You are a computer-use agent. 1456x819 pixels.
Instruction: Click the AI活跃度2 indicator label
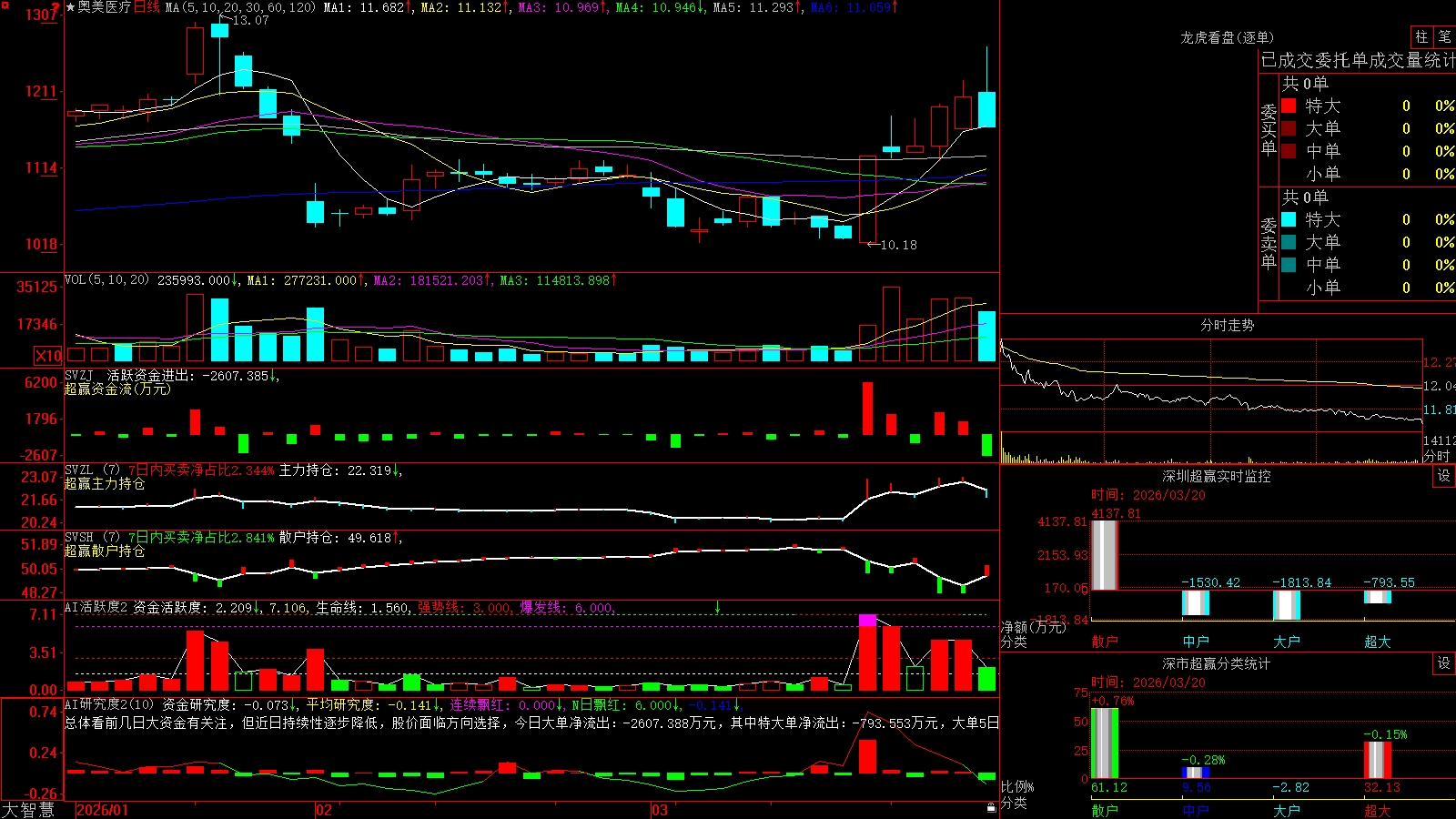coord(96,607)
